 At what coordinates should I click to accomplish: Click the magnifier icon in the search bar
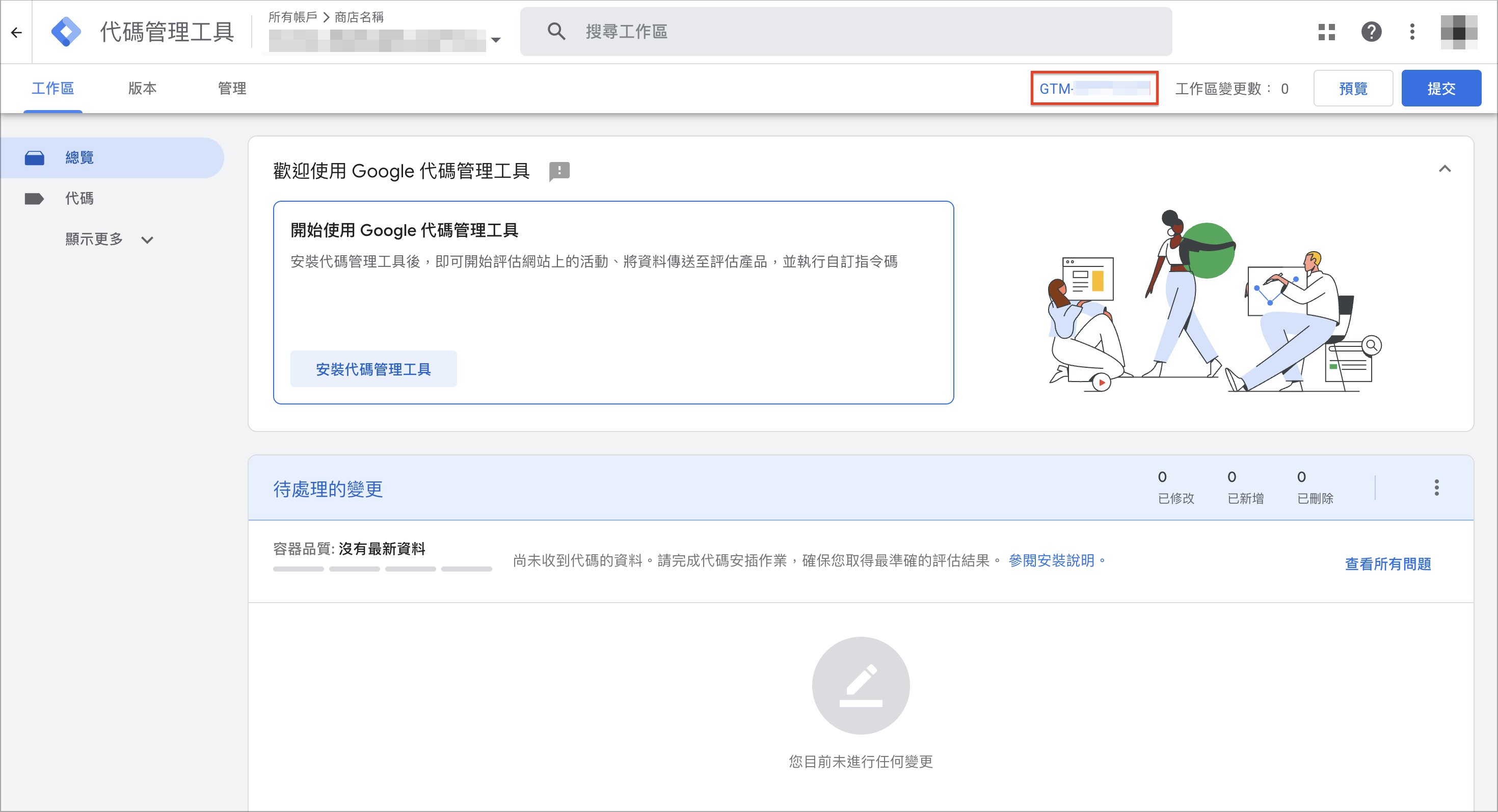click(556, 32)
